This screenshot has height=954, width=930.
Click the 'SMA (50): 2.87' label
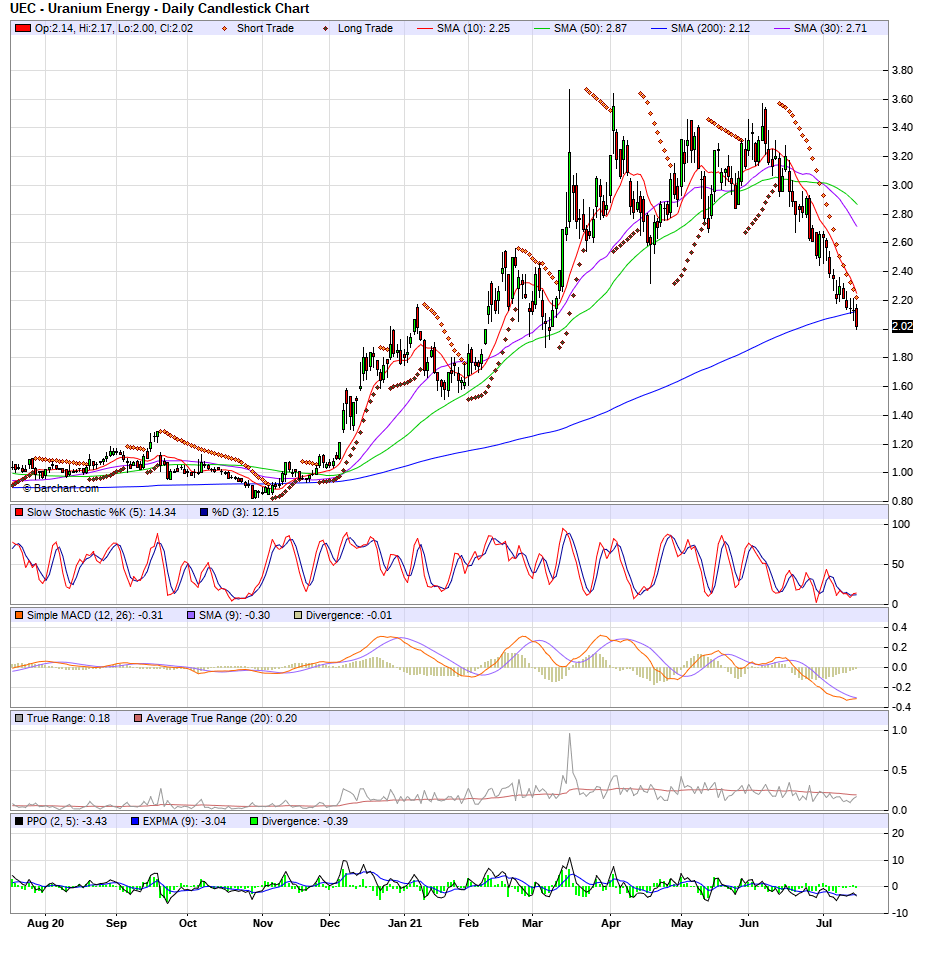click(x=590, y=29)
